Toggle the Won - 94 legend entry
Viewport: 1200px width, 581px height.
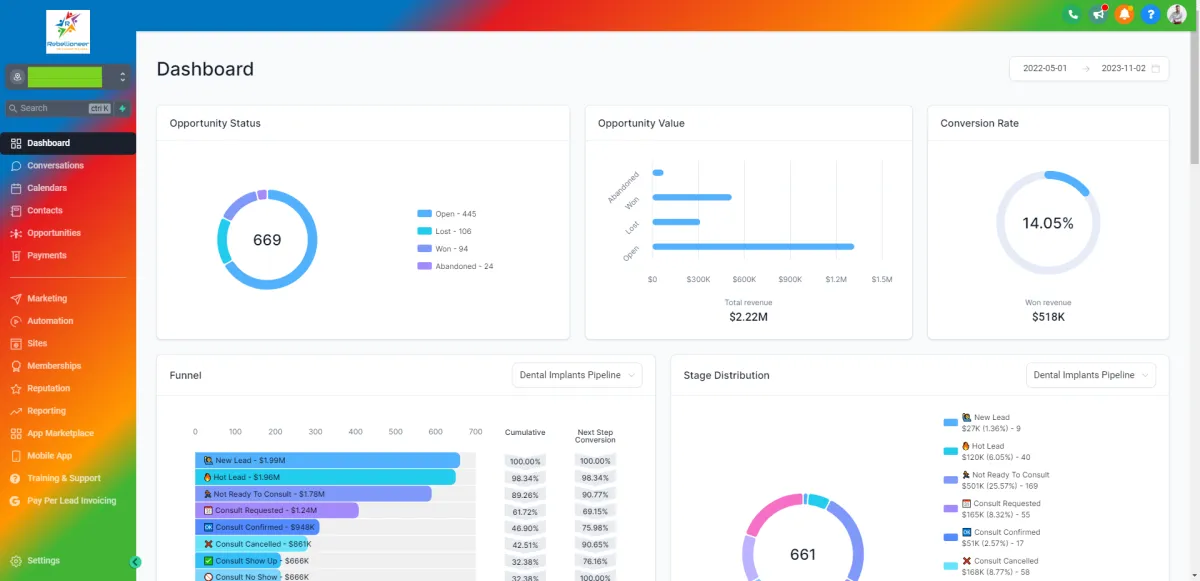click(442, 249)
